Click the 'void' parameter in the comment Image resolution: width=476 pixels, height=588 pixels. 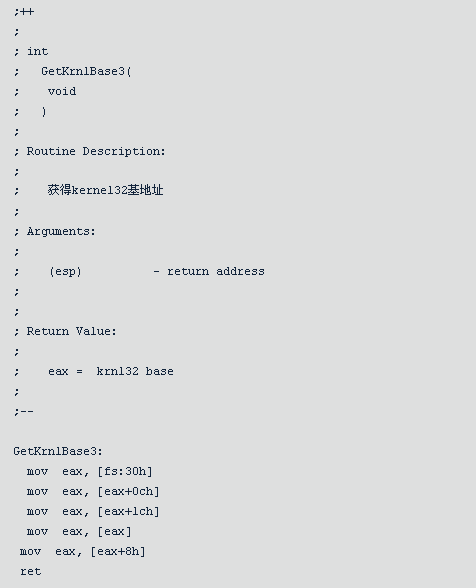tap(62, 92)
